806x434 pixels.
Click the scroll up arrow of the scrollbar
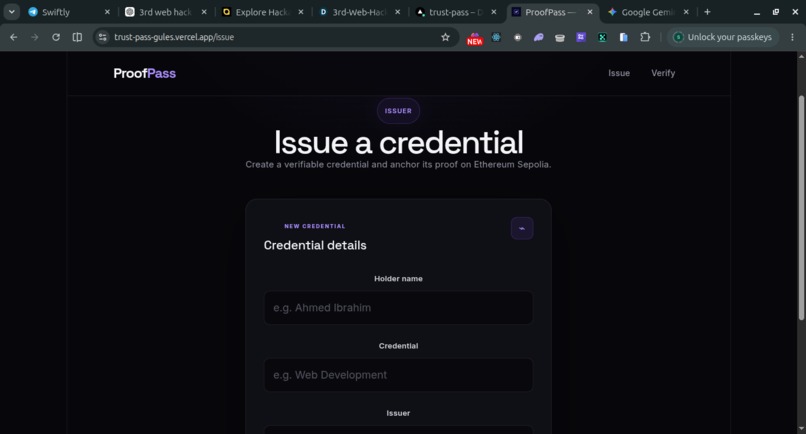click(x=801, y=56)
